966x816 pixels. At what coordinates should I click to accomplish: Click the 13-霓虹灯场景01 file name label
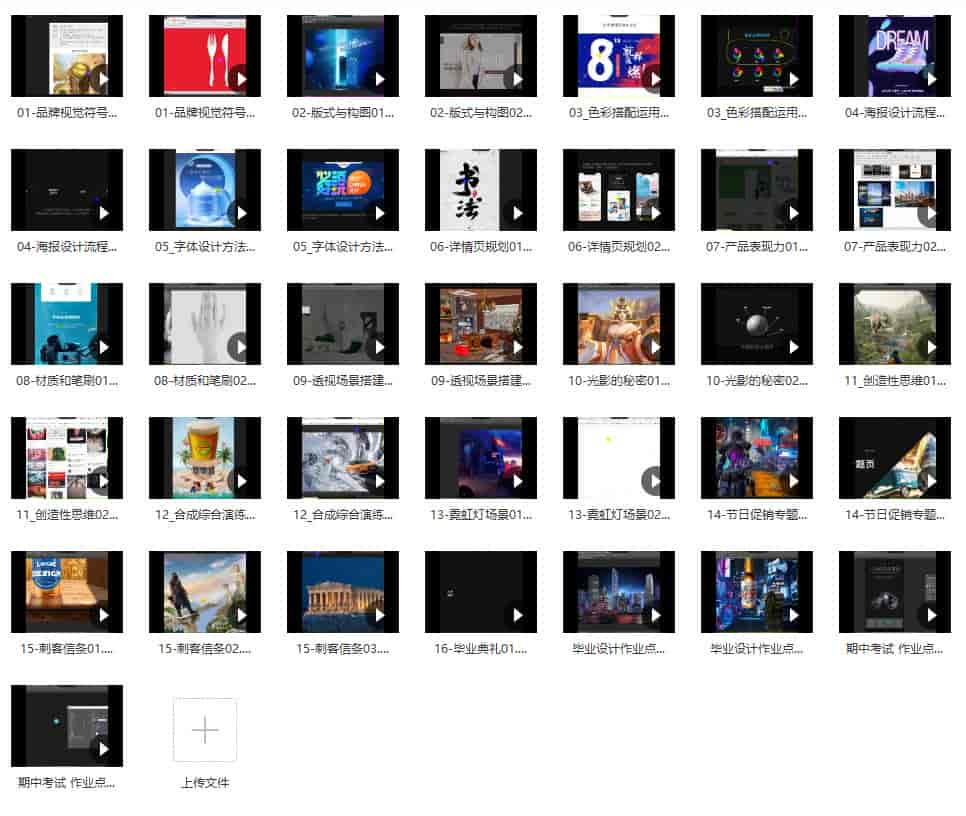481,515
